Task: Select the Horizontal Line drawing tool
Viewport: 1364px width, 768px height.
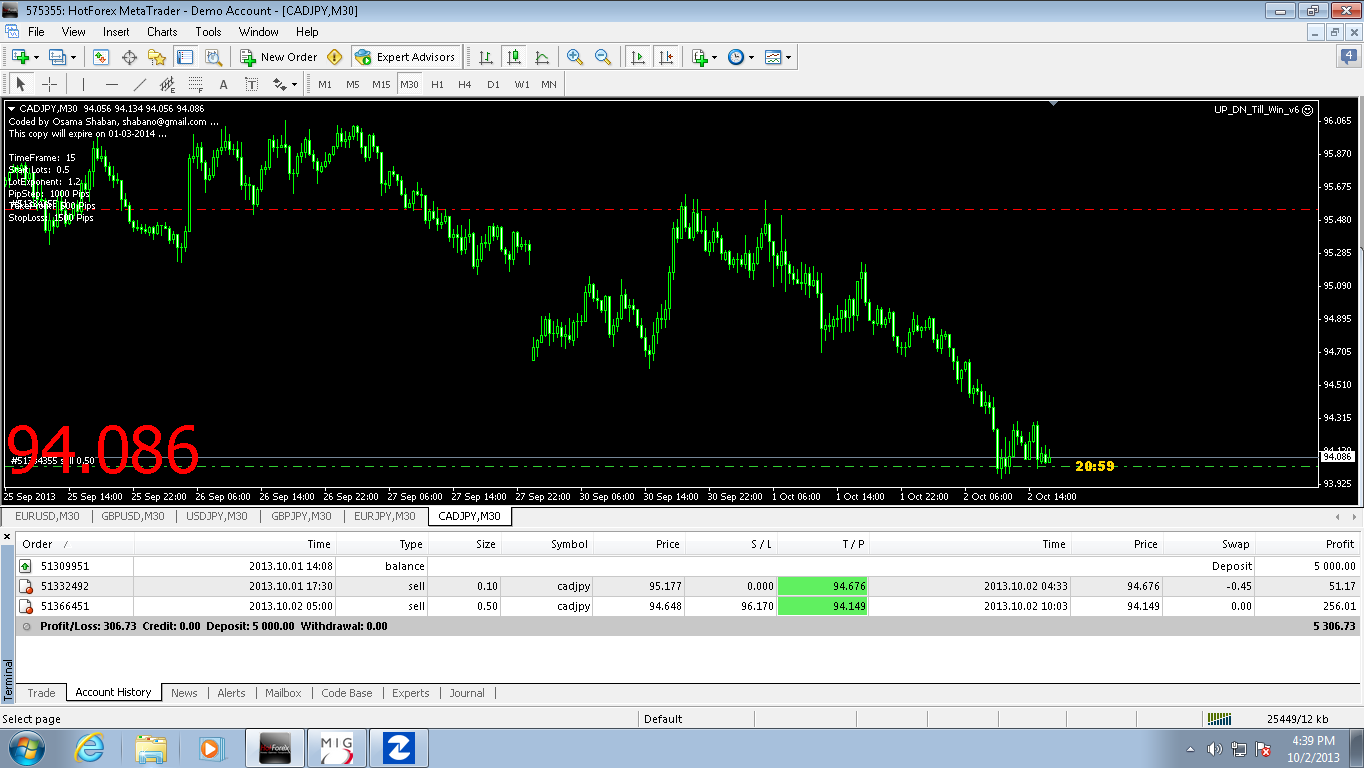Action: (x=111, y=84)
